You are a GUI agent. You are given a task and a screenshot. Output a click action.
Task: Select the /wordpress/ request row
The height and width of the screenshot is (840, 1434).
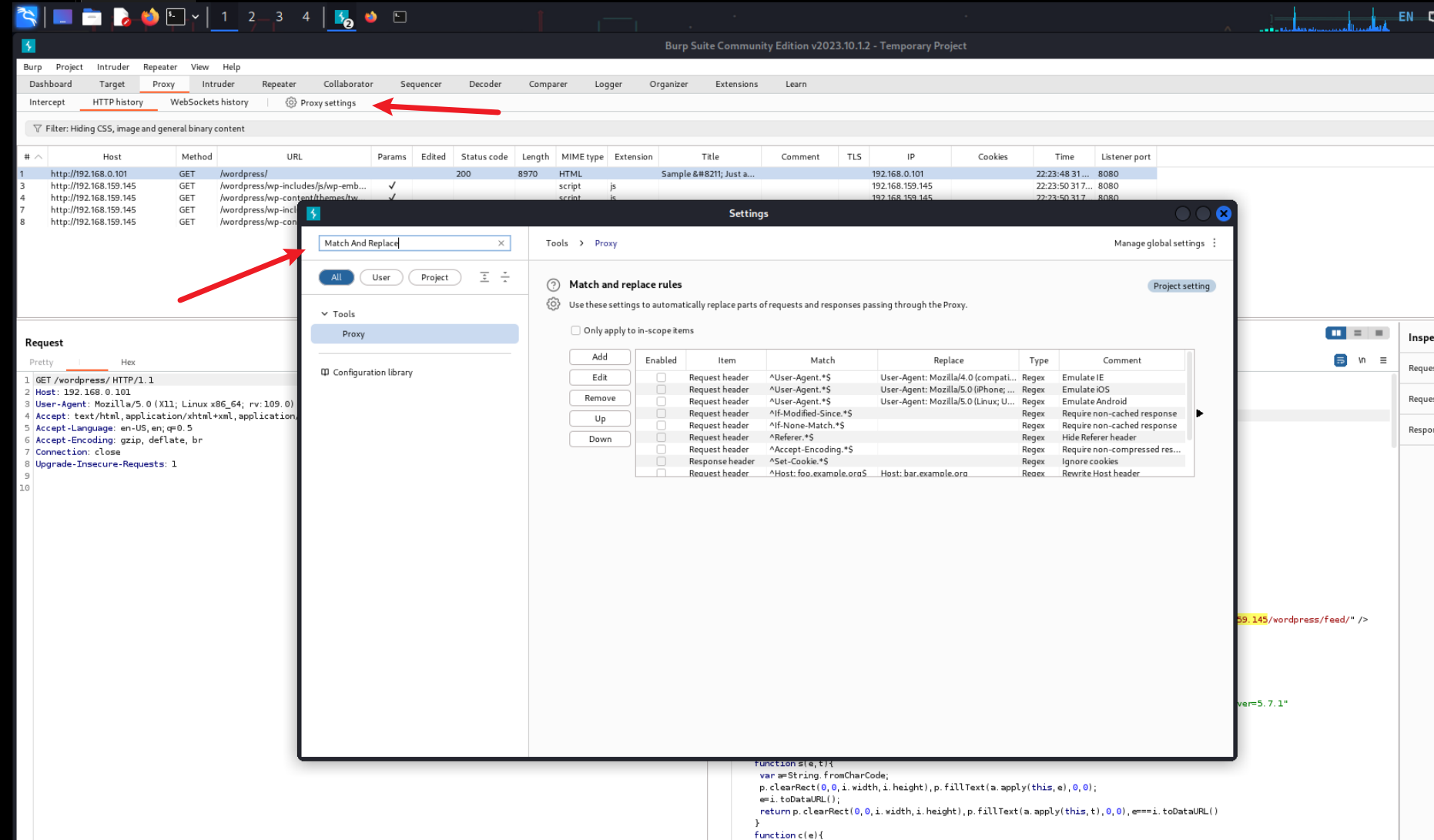click(587, 174)
